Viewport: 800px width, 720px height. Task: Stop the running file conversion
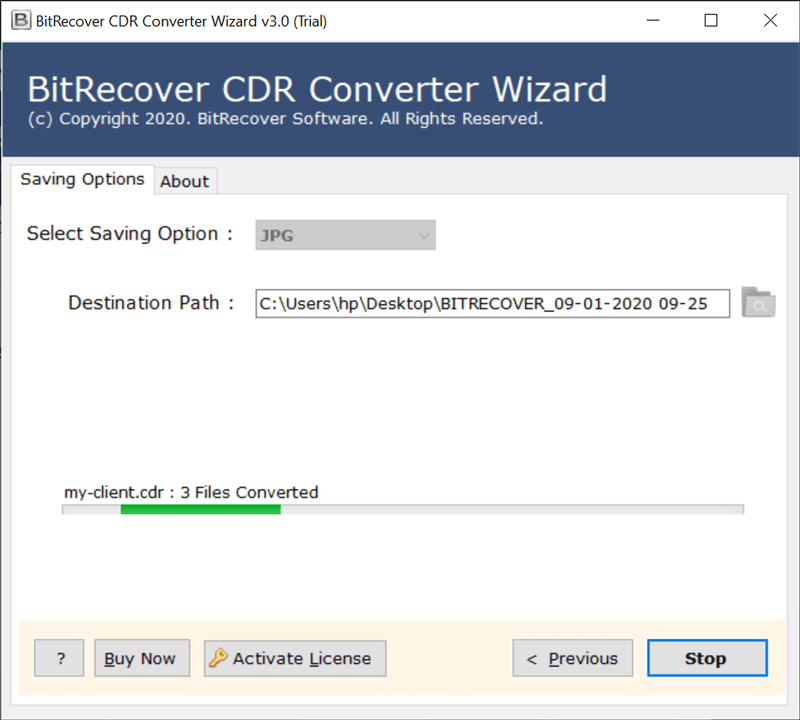(706, 658)
